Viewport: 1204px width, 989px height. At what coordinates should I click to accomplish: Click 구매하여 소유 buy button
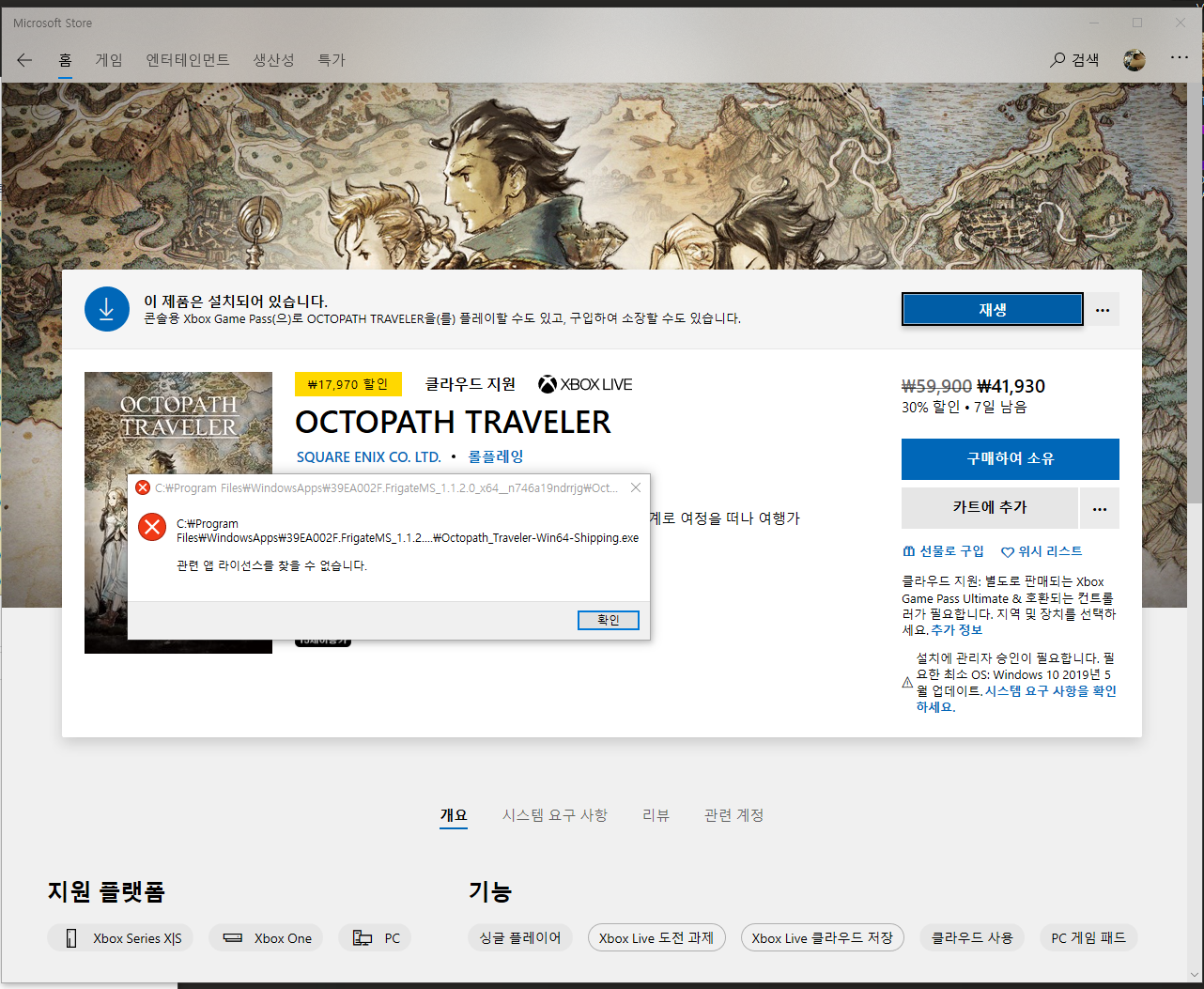1011,459
